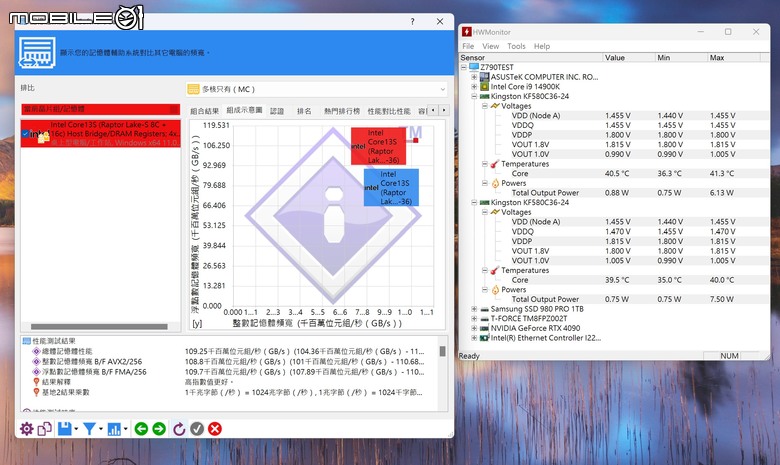Viewport: 780px width, 465px height.
Task: Click the Value column header in HWMonitor
Action: pyautogui.click(x=629, y=58)
